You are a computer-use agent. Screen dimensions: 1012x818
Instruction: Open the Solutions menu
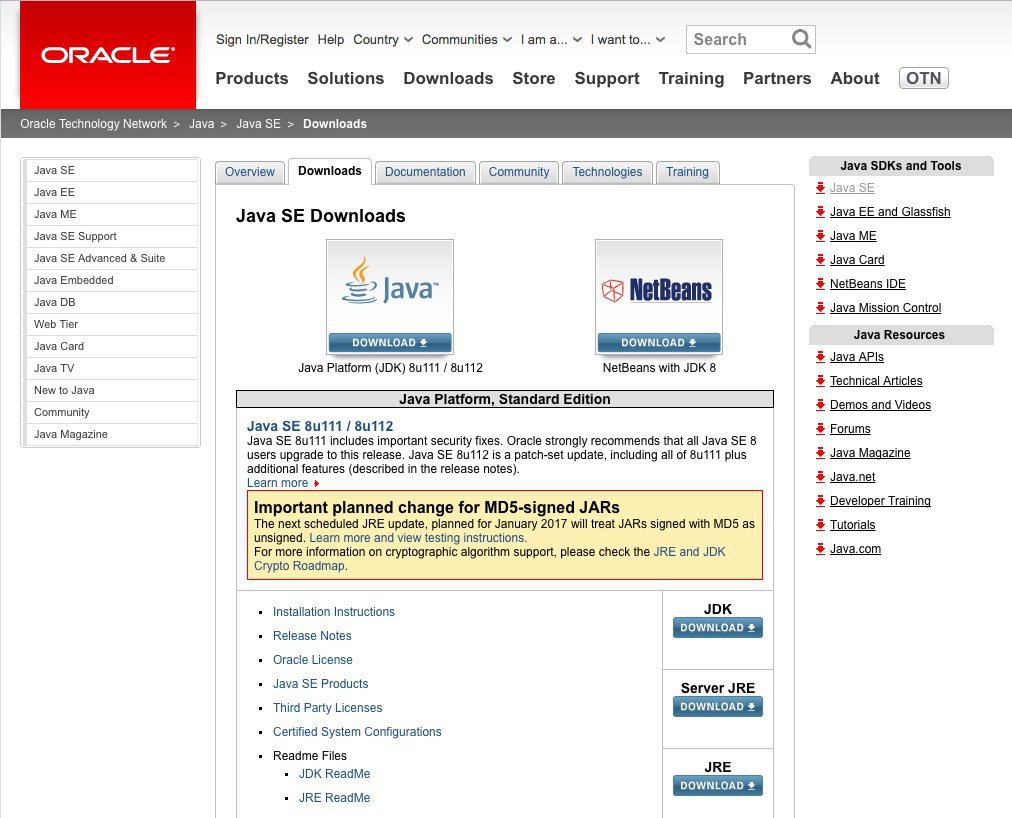coord(345,78)
